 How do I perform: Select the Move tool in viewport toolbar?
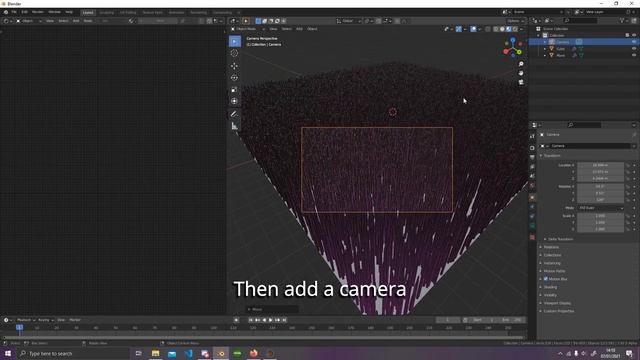(234, 66)
